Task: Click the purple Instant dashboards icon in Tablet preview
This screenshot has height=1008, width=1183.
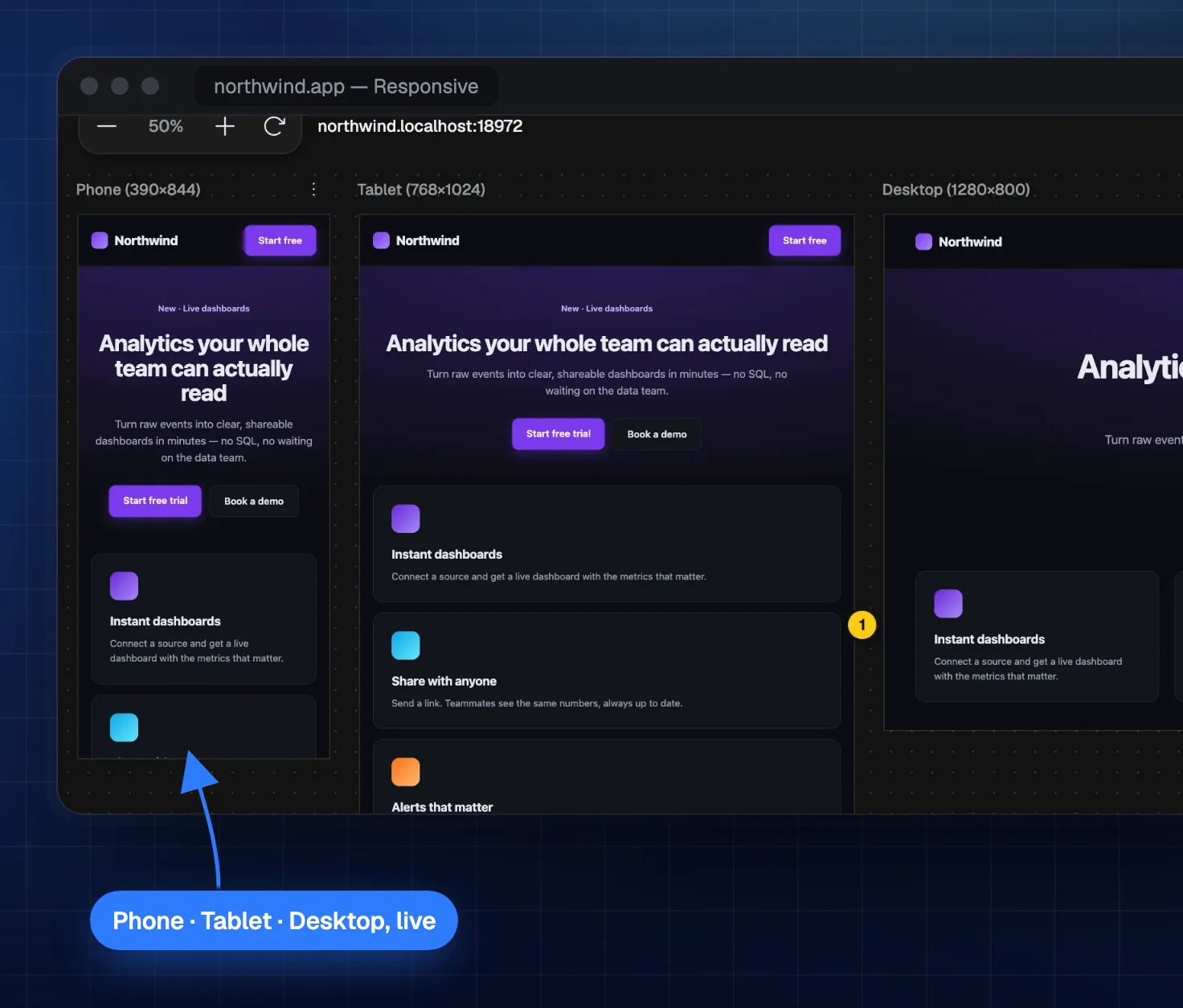Action: [x=406, y=519]
